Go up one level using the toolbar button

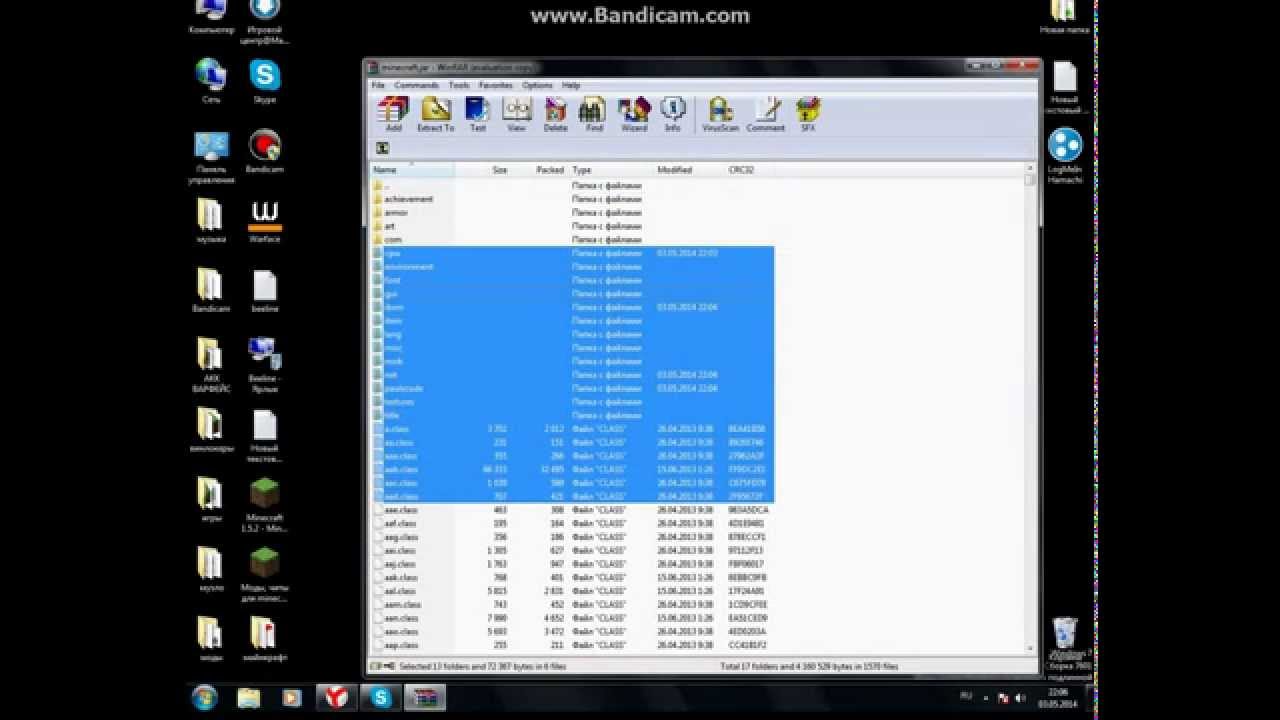(382, 148)
